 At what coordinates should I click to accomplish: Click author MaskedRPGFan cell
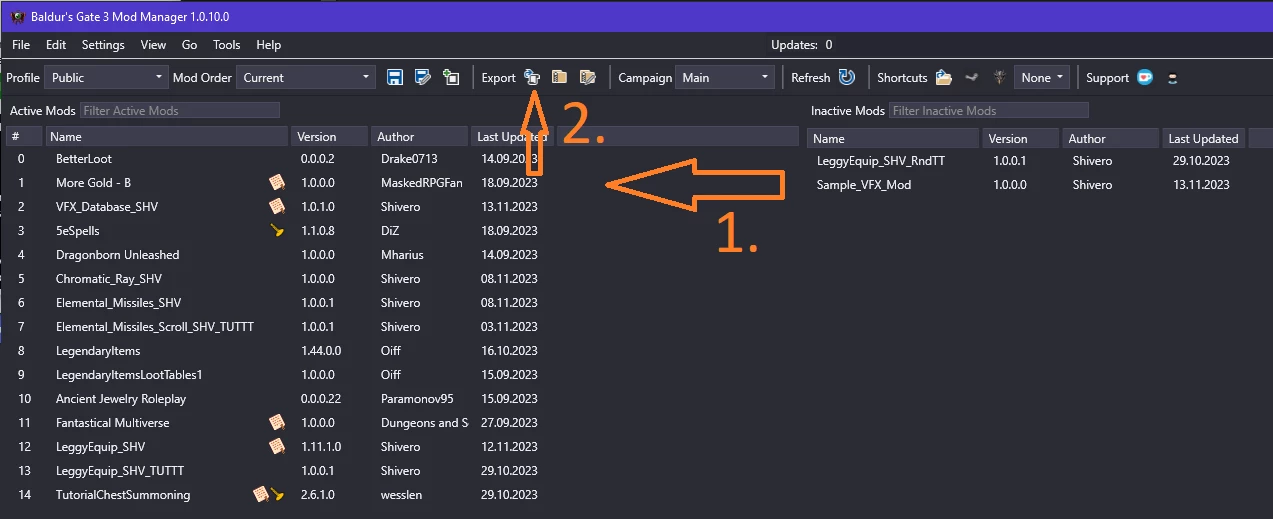pyautogui.click(x=421, y=183)
